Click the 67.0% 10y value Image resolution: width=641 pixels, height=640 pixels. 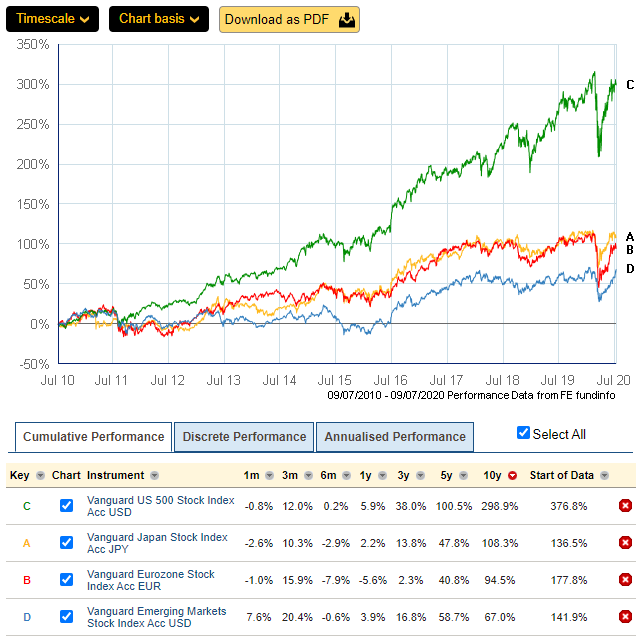tap(500, 617)
